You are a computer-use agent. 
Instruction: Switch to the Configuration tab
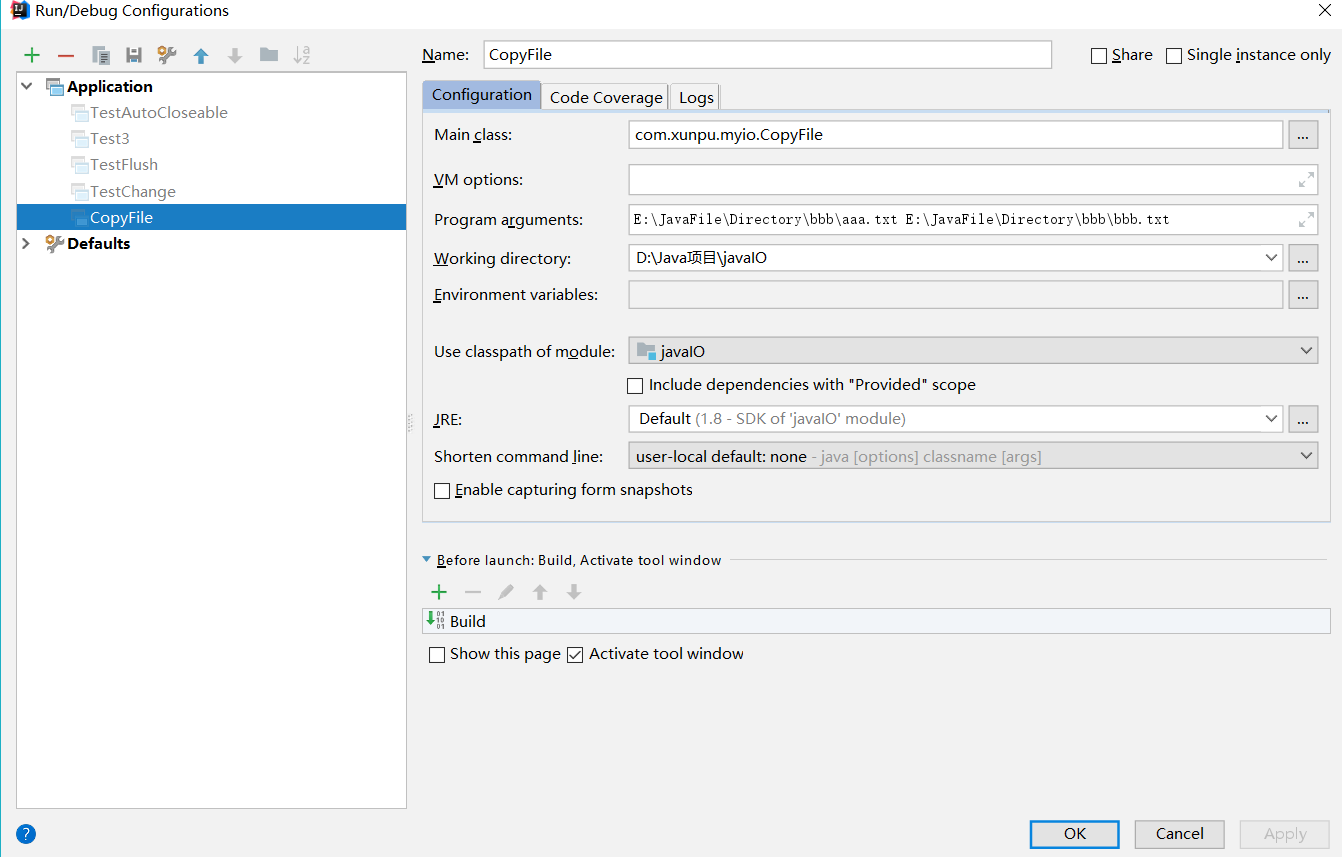pyautogui.click(x=482, y=95)
